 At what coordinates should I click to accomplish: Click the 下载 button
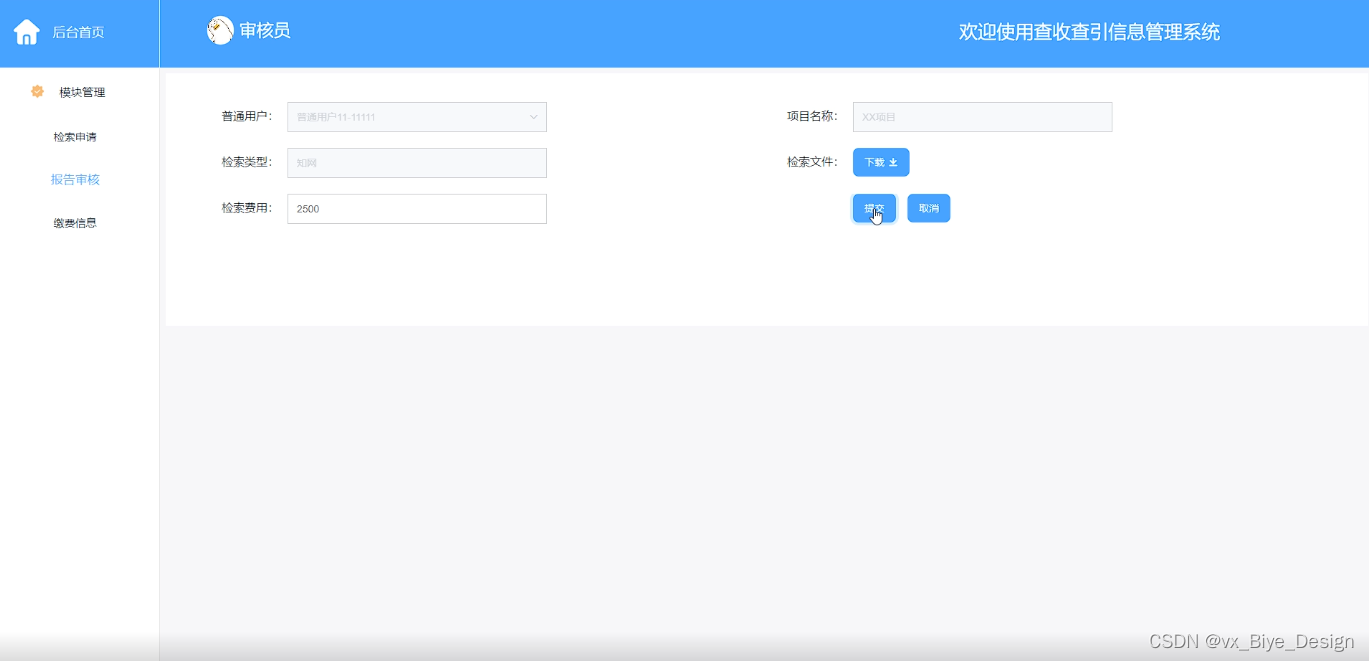pos(881,162)
